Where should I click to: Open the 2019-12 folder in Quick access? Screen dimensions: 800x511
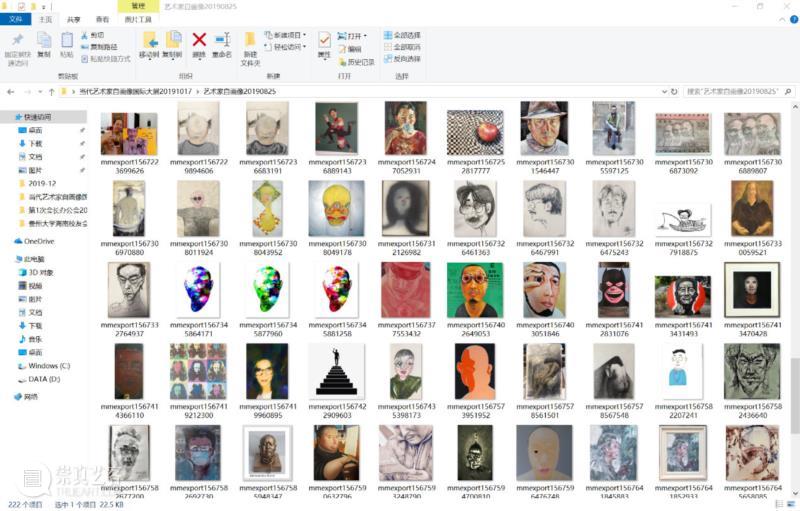[37, 183]
